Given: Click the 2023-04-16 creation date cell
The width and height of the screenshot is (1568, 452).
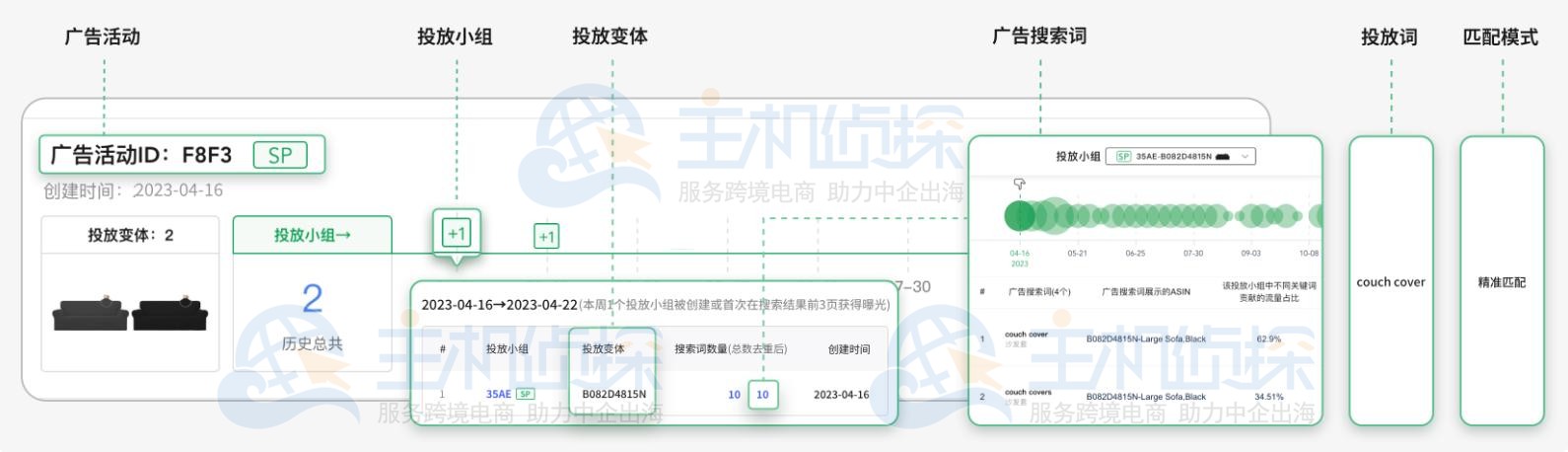Looking at the screenshot, I should tap(841, 395).
